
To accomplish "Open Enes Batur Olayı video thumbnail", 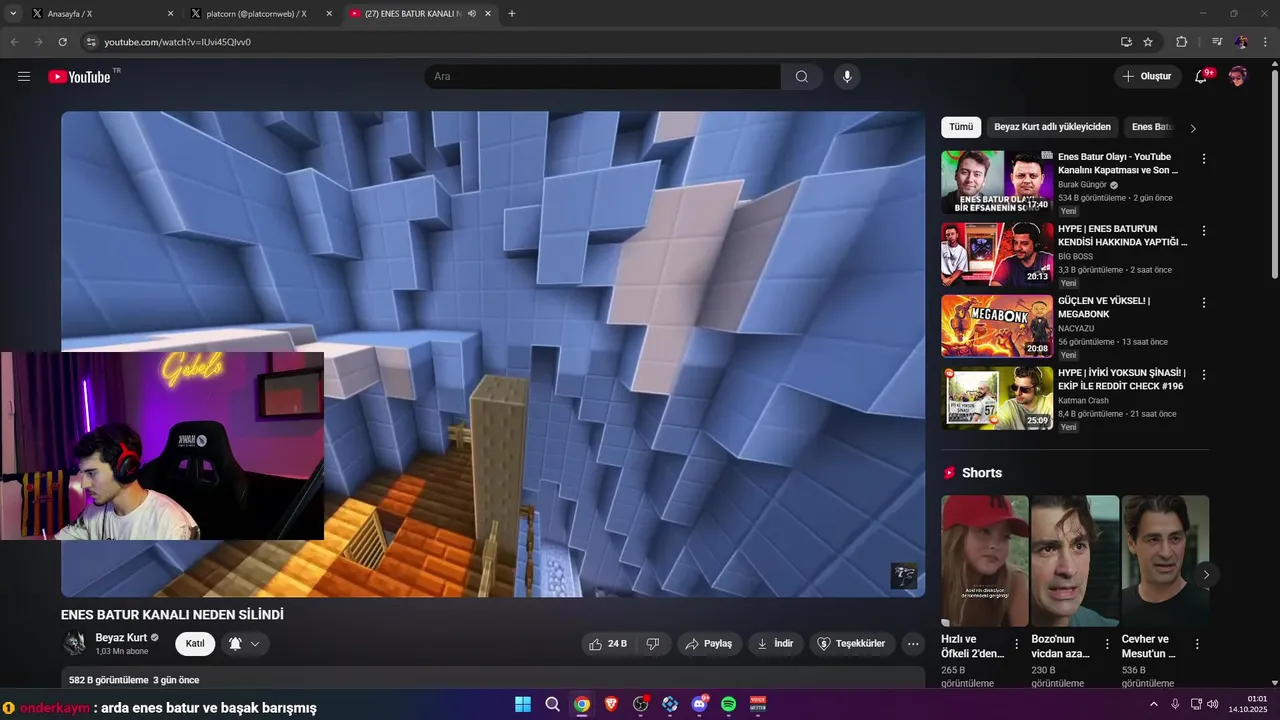I will [x=997, y=182].
